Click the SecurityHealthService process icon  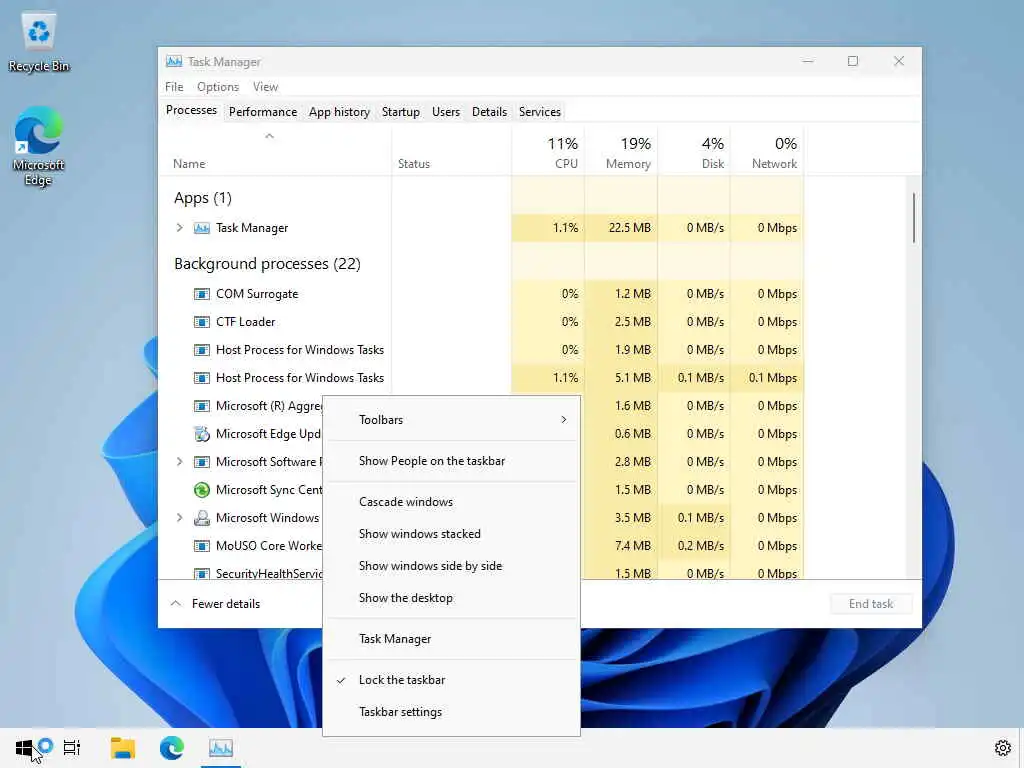(202, 573)
